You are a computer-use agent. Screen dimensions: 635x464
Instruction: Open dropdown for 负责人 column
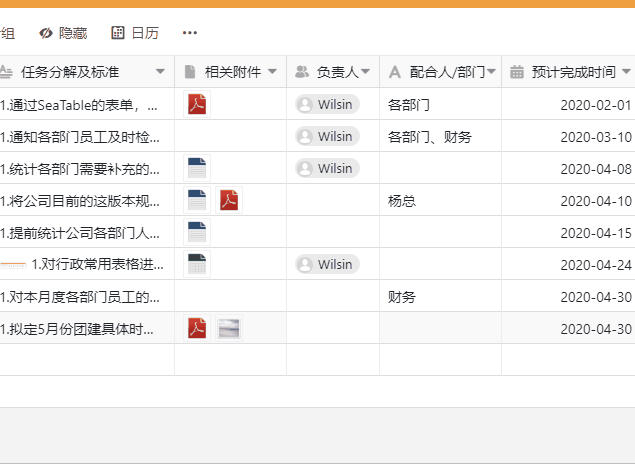(365, 72)
